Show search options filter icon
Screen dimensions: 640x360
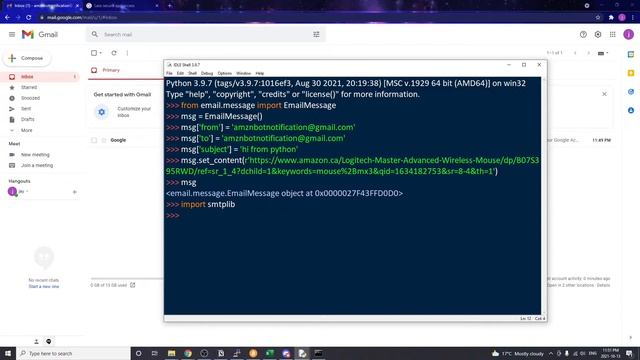click(x=316, y=35)
